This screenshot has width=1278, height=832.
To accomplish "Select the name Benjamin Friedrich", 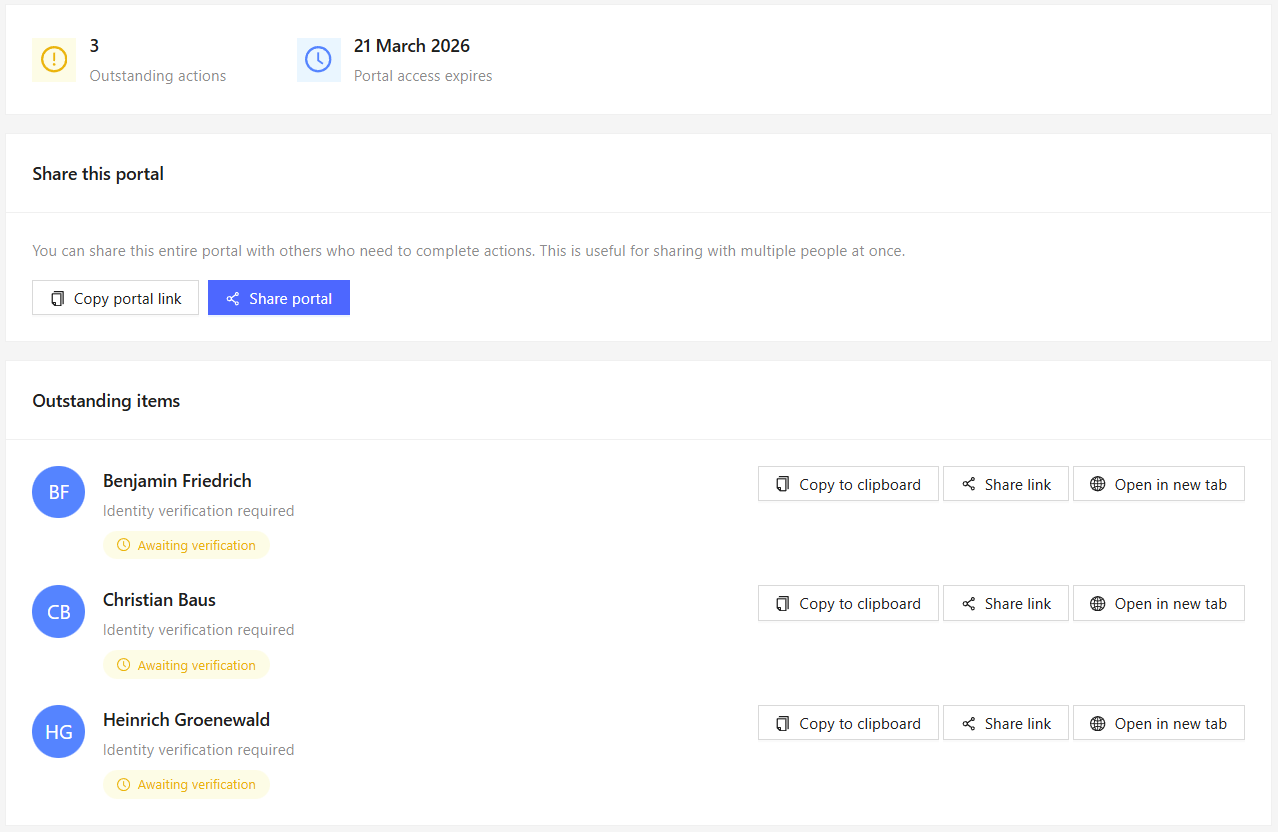I will [x=177, y=481].
